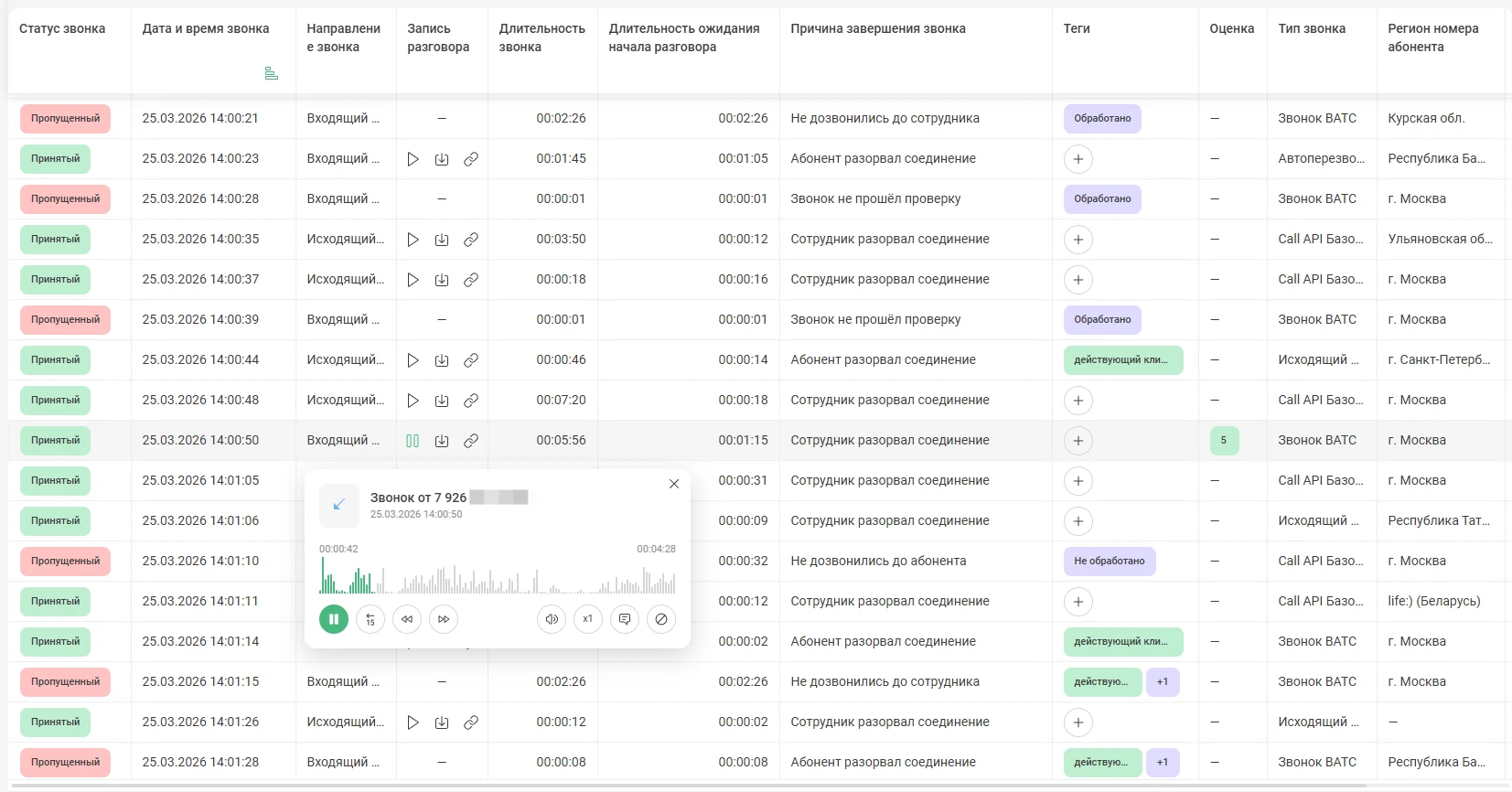This screenshot has height=792, width=1512.
Task: Download recording of the 14:00:35 call
Action: (x=442, y=240)
